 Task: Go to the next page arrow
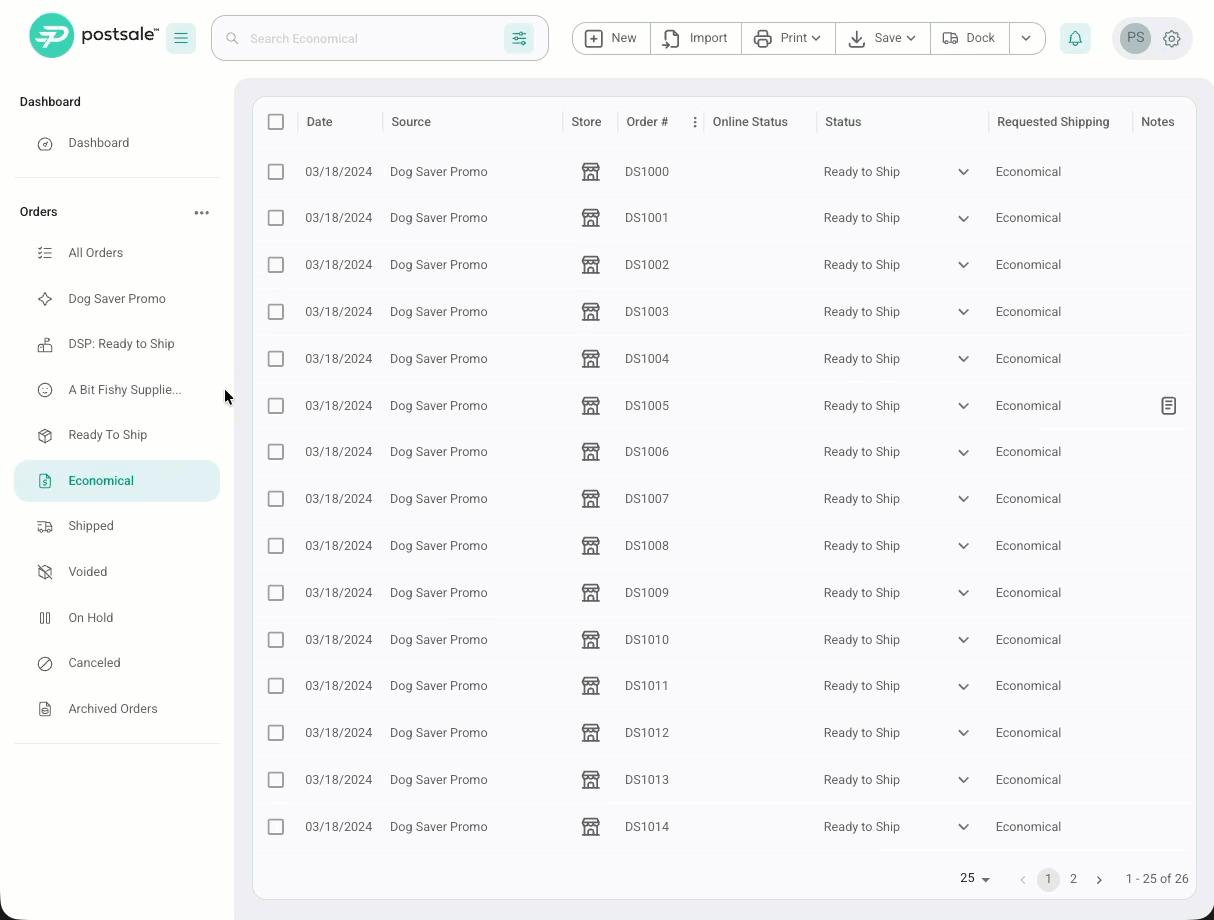tap(1099, 879)
